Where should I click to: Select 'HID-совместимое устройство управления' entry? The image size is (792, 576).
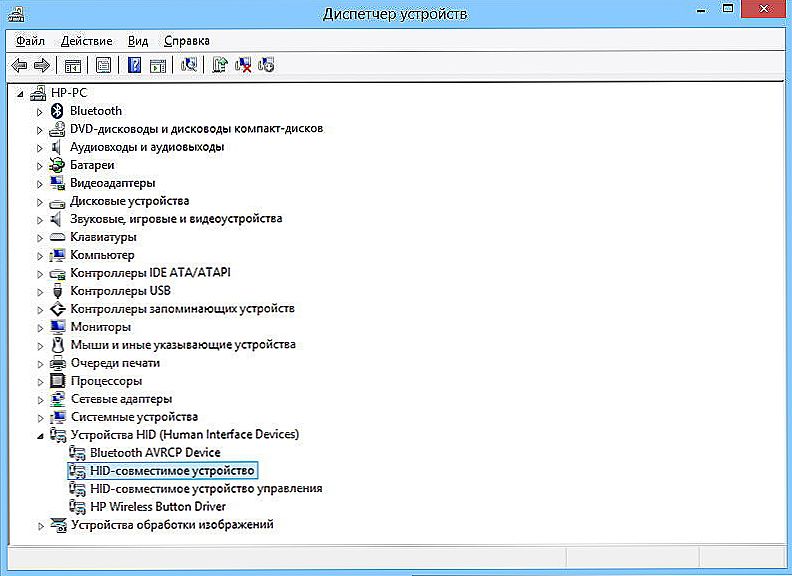click(206, 489)
